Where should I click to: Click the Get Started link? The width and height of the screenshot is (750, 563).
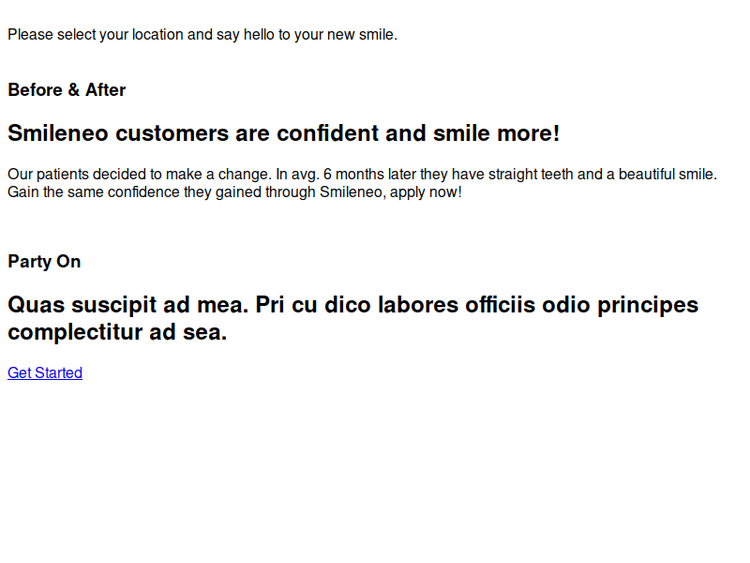(x=45, y=373)
